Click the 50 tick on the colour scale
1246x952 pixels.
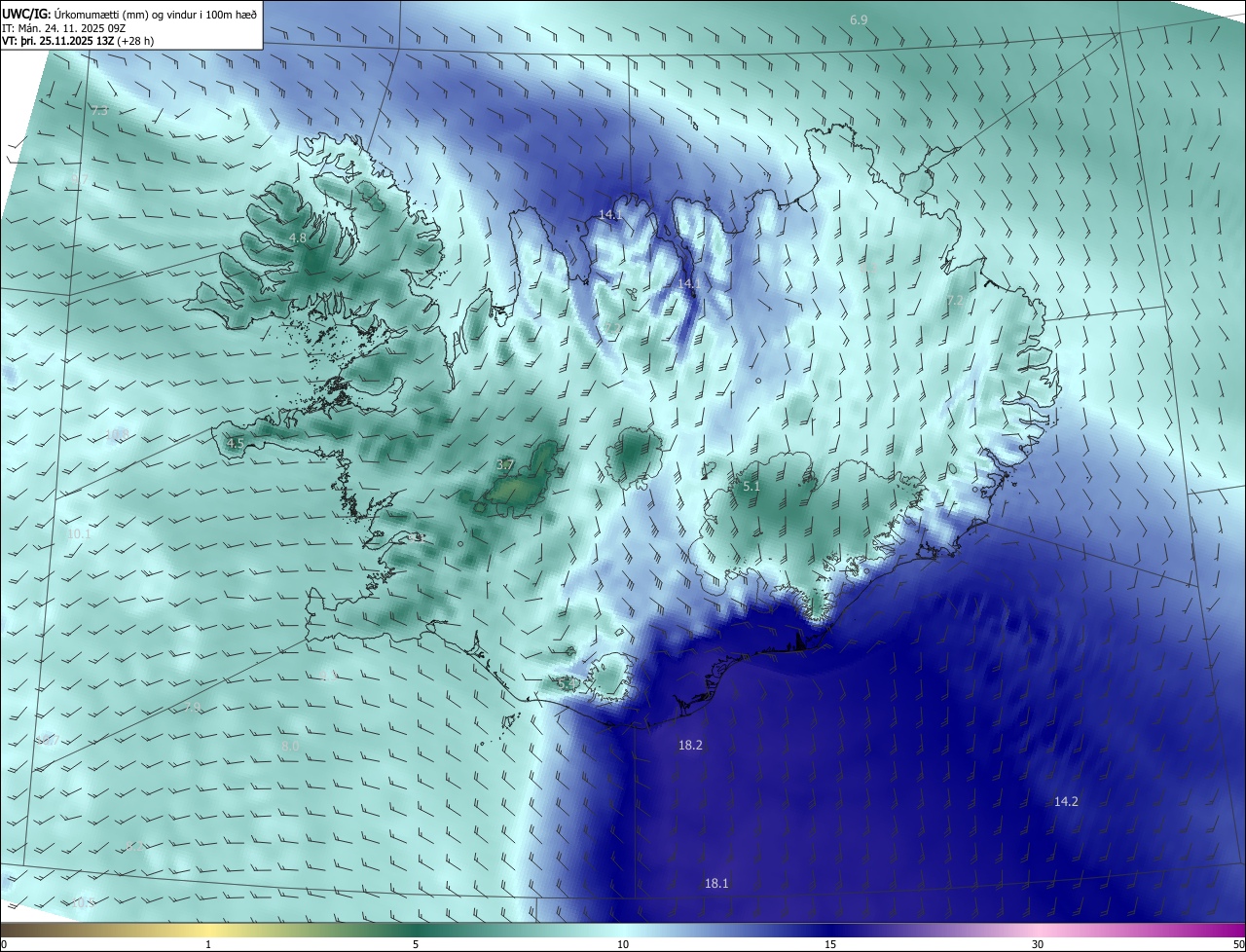pyautogui.click(x=1238, y=944)
